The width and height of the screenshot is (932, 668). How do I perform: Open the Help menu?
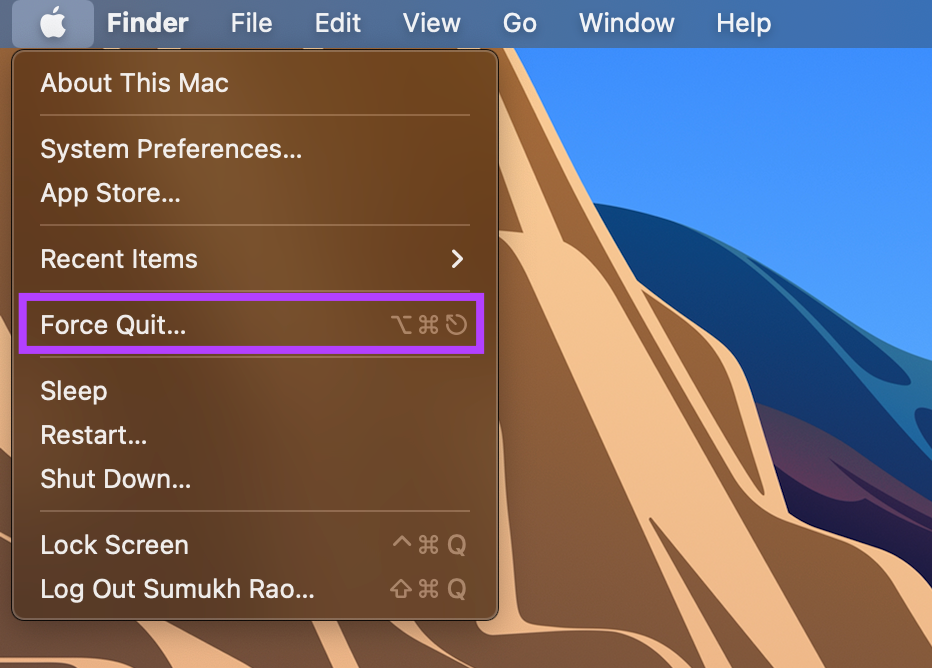pos(744,24)
